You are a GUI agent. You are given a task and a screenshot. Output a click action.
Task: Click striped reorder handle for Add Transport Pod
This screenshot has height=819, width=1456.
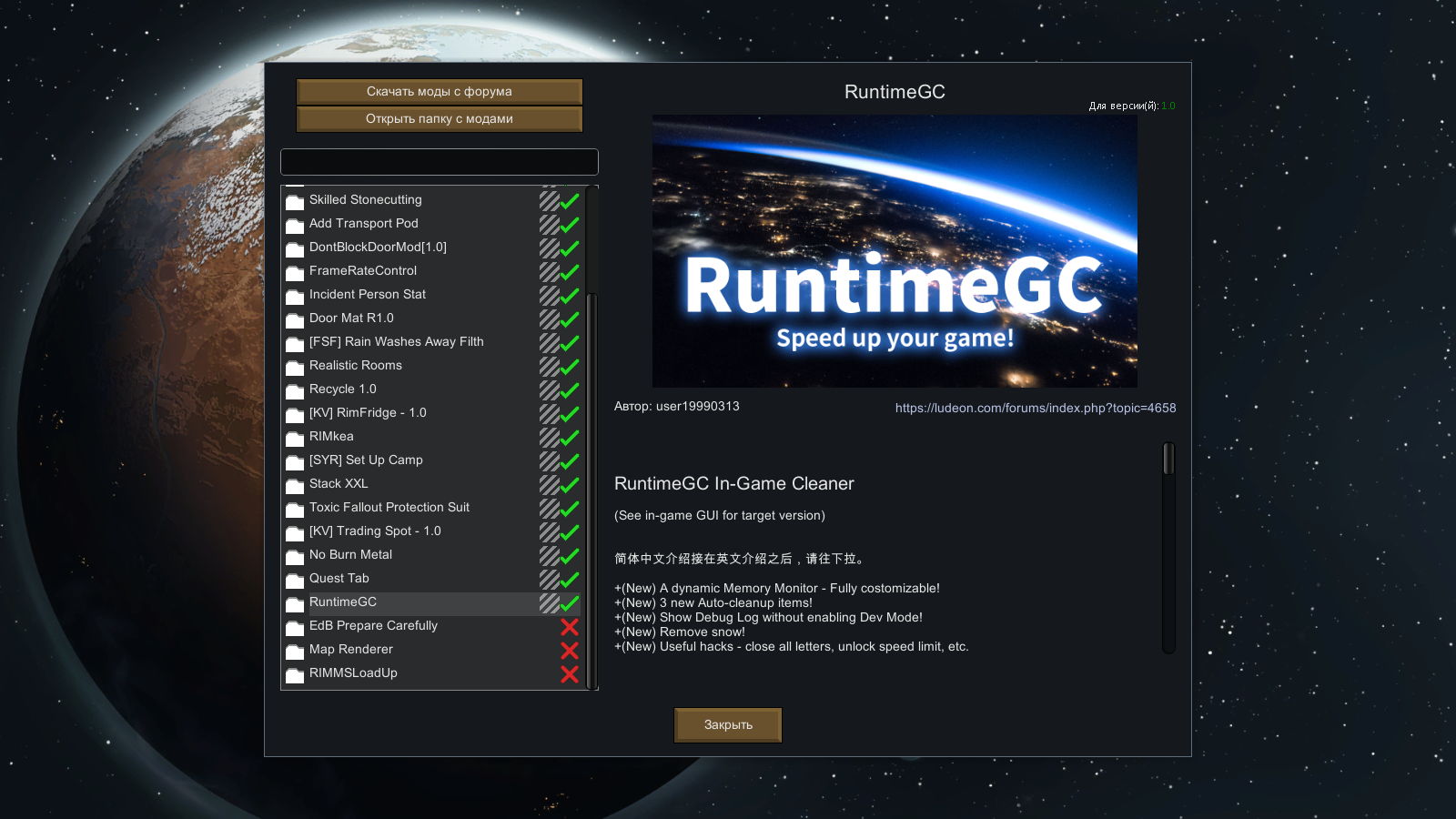[x=549, y=224]
